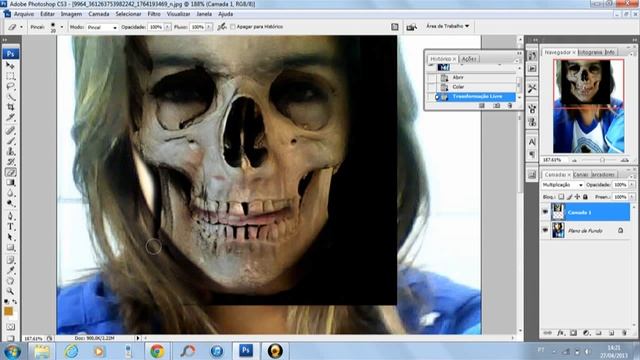
Task: Hide the Camada 1 layer
Action: (545, 212)
